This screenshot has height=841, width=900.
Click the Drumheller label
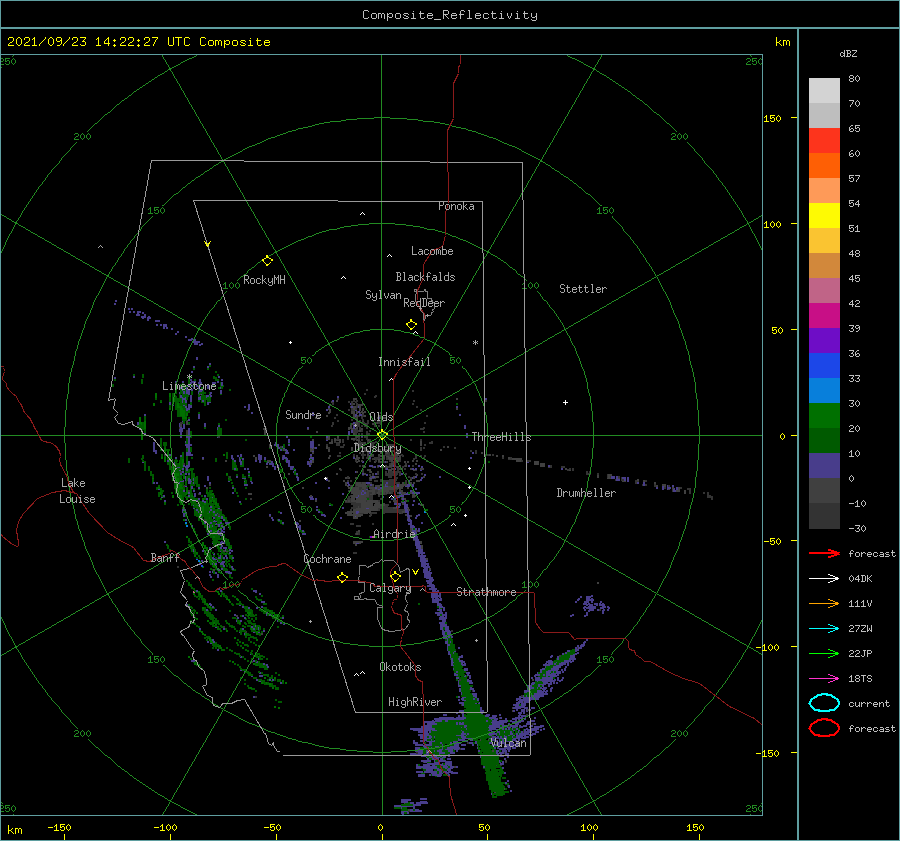(586, 493)
